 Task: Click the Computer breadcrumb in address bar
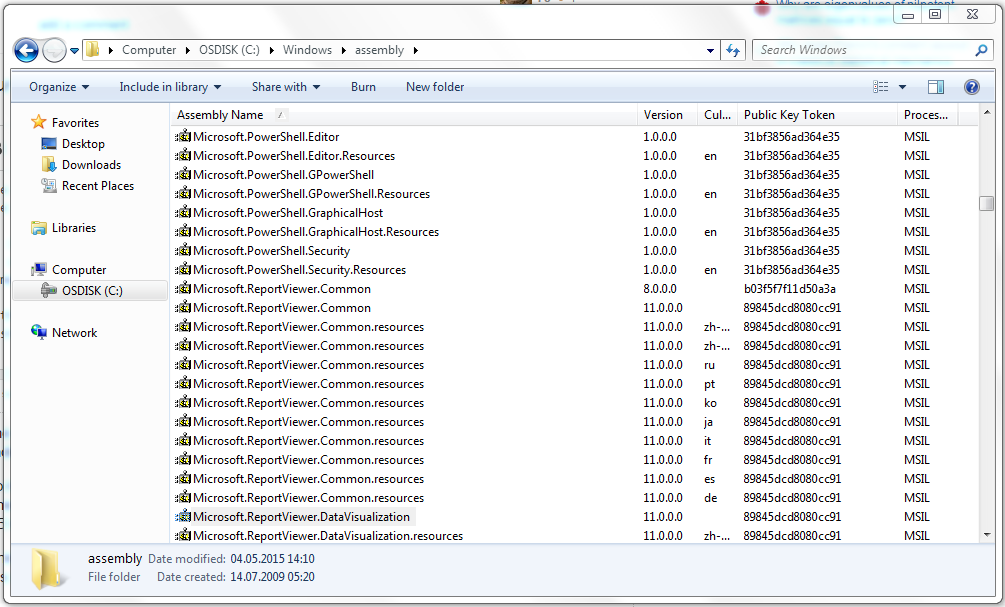[149, 50]
